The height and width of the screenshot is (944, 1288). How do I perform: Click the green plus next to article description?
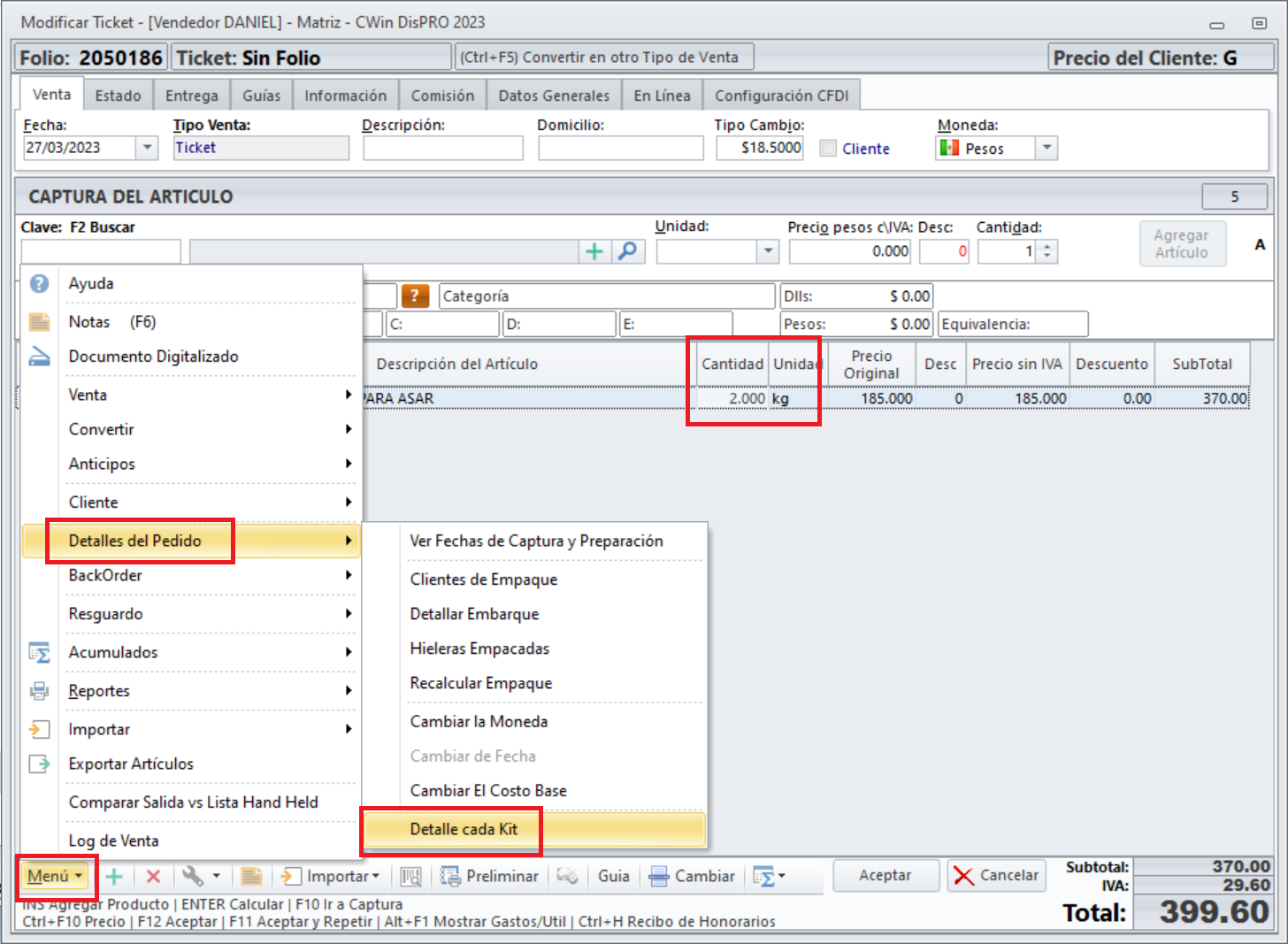tap(594, 251)
